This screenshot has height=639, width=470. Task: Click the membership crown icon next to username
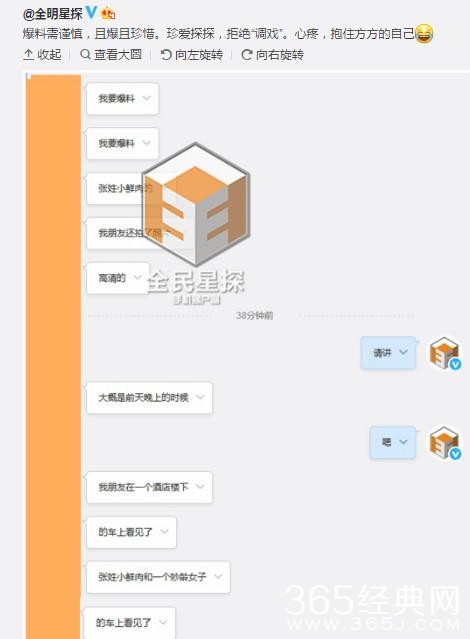pos(108,14)
